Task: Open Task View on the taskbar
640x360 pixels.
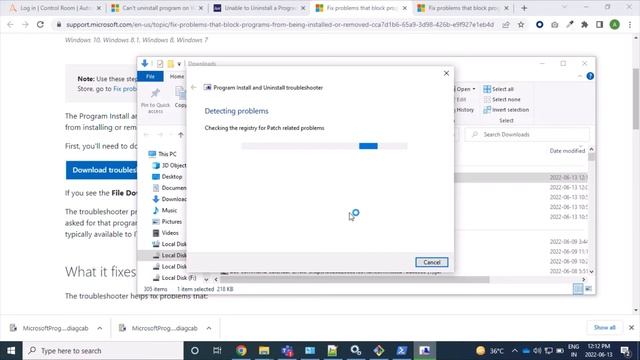Action: point(217,351)
